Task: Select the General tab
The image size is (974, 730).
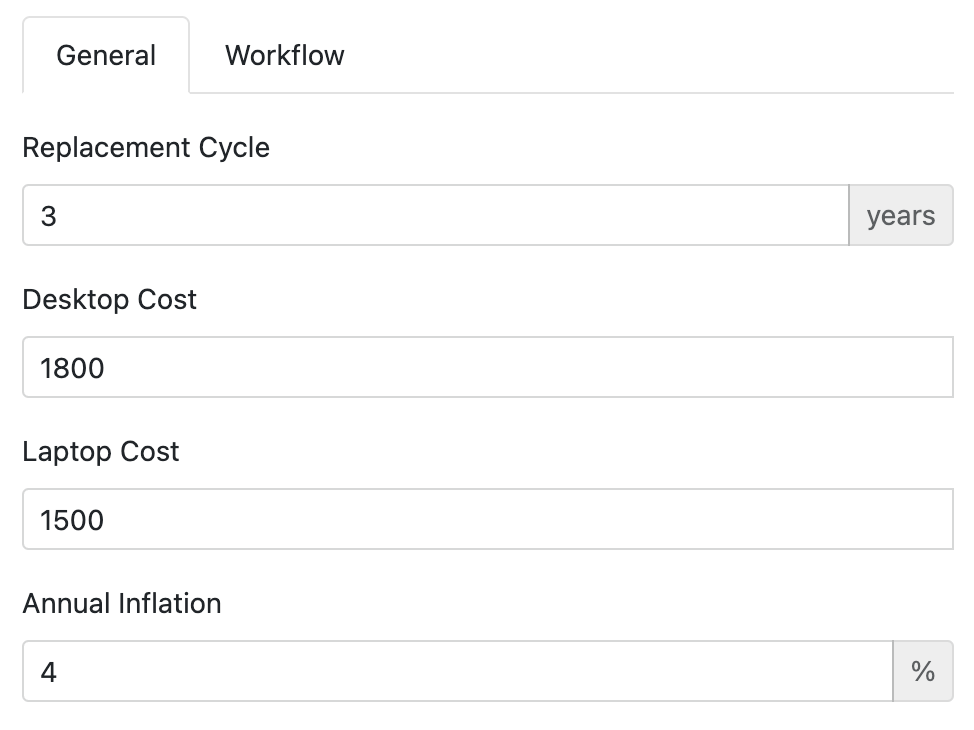Action: coord(106,55)
